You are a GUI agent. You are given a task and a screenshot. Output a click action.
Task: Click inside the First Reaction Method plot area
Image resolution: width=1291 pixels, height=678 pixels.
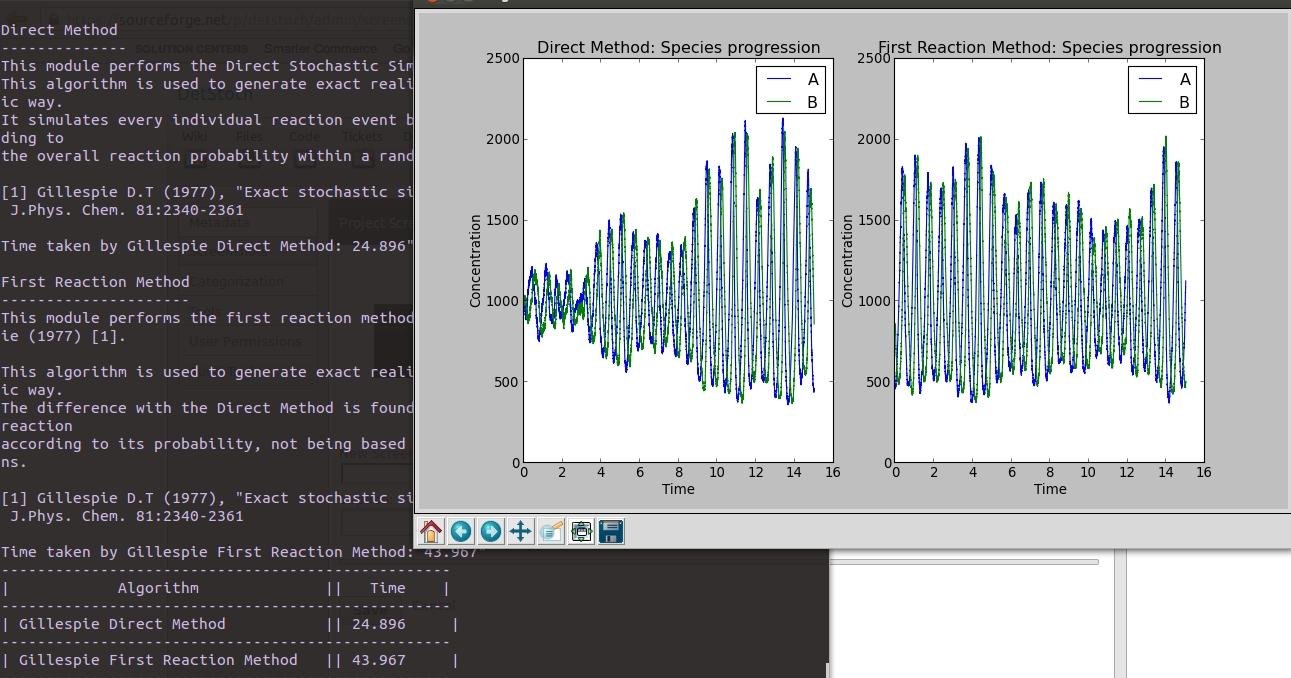click(x=1050, y=260)
